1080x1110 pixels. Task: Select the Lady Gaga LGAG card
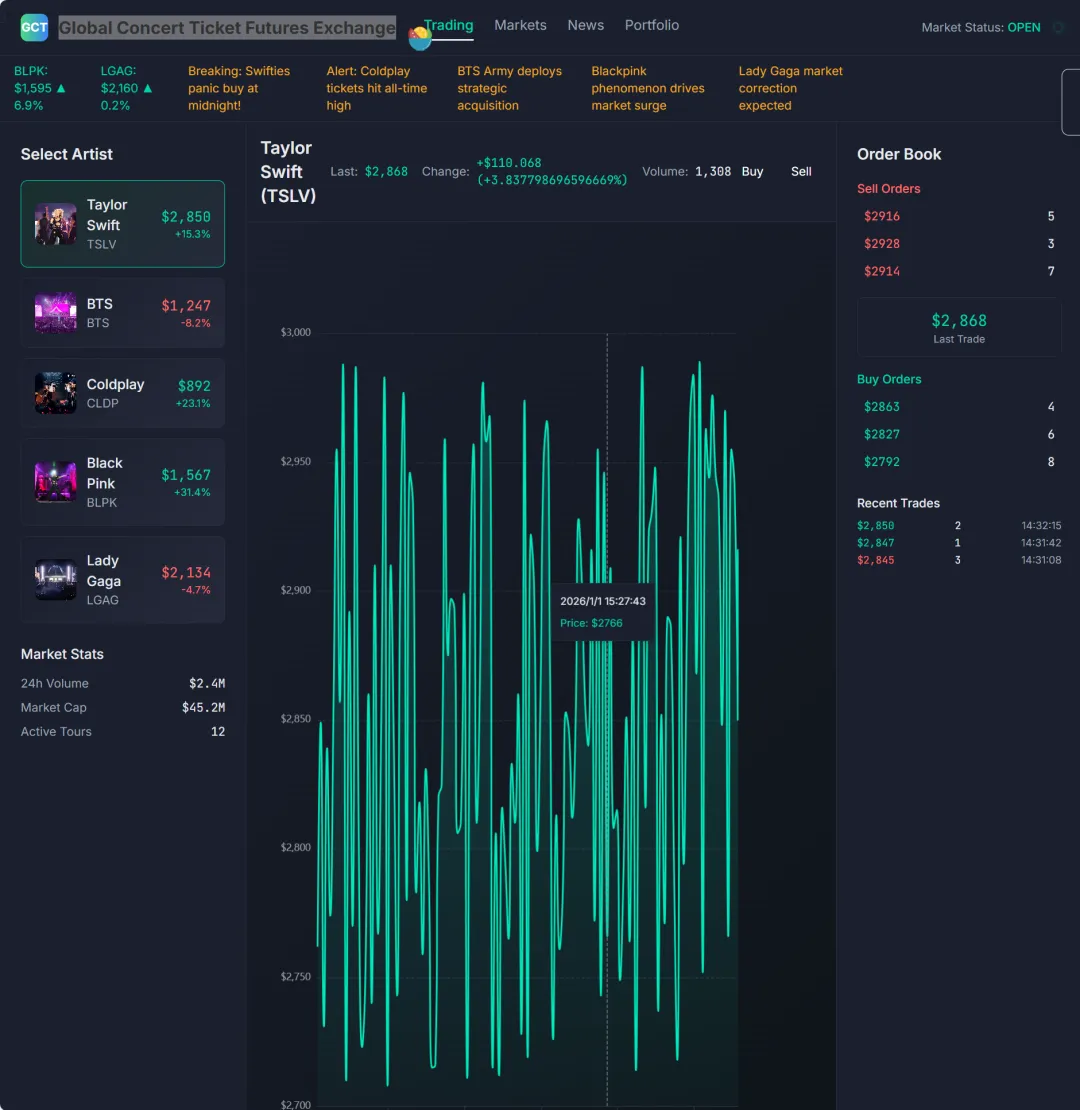(x=122, y=580)
